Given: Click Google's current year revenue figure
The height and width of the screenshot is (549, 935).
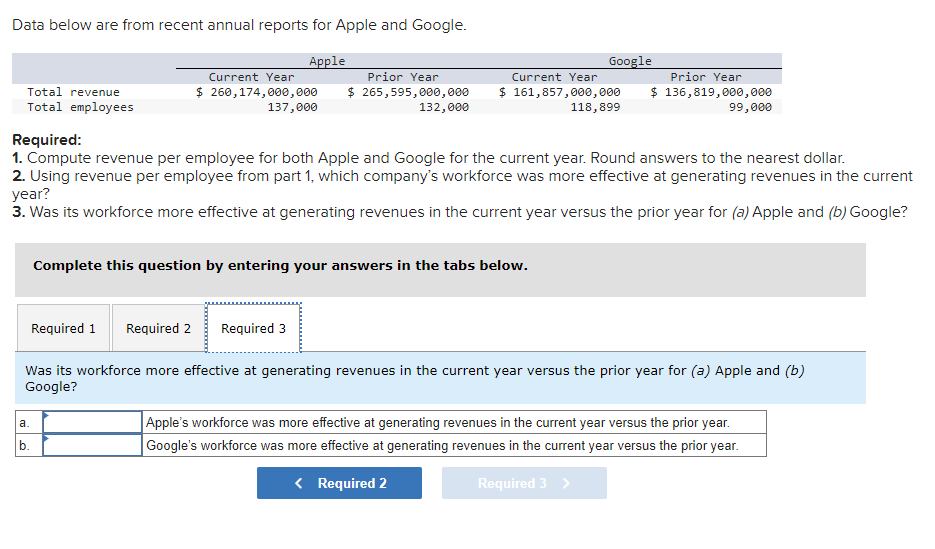Looking at the screenshot, I should pyautogui.click(x=560, y=92).
